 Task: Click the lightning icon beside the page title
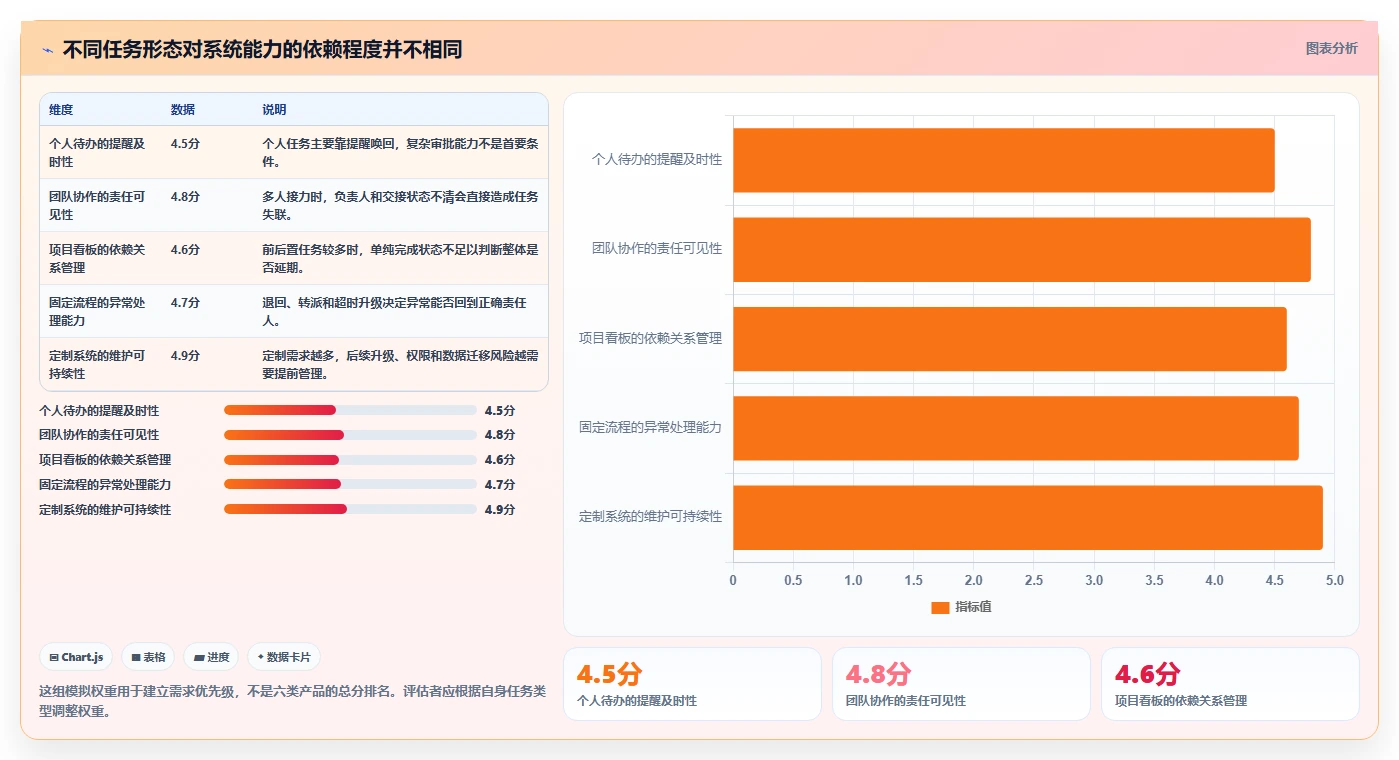(48, 50)
